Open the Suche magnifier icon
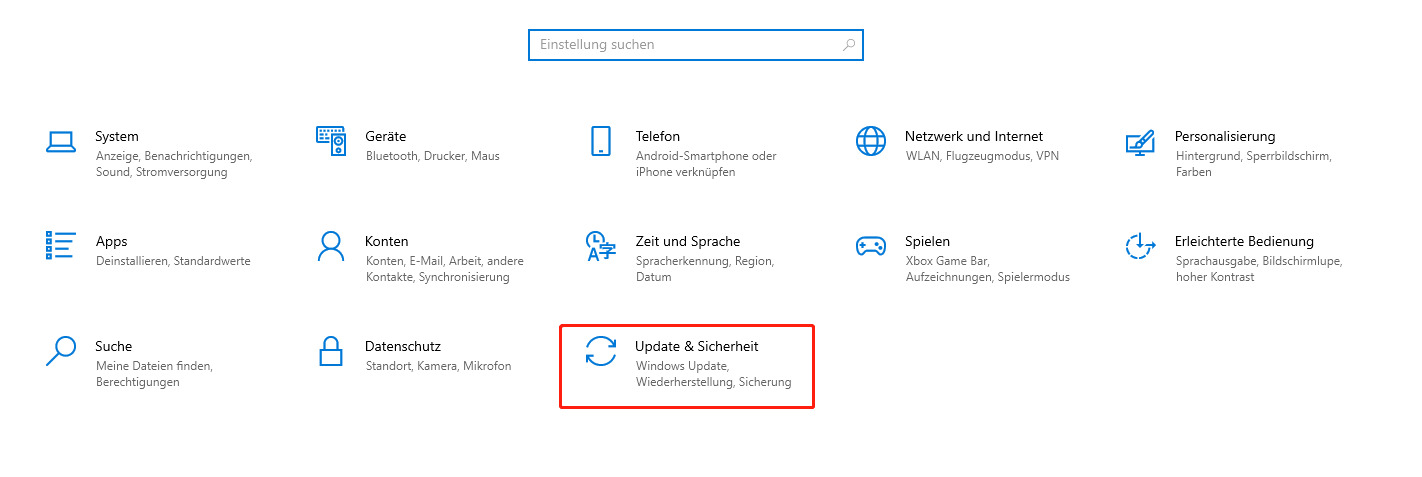 [61, 351]
